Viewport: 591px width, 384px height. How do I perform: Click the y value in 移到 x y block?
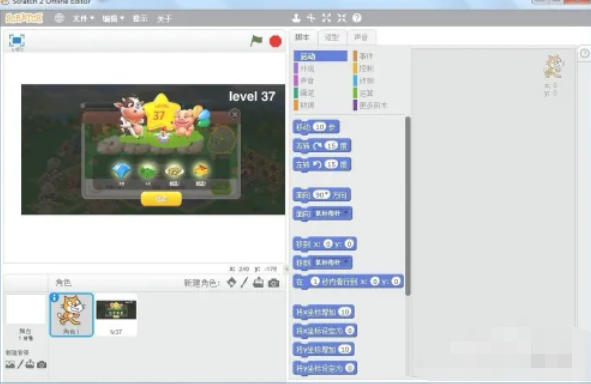coord(349,244)
